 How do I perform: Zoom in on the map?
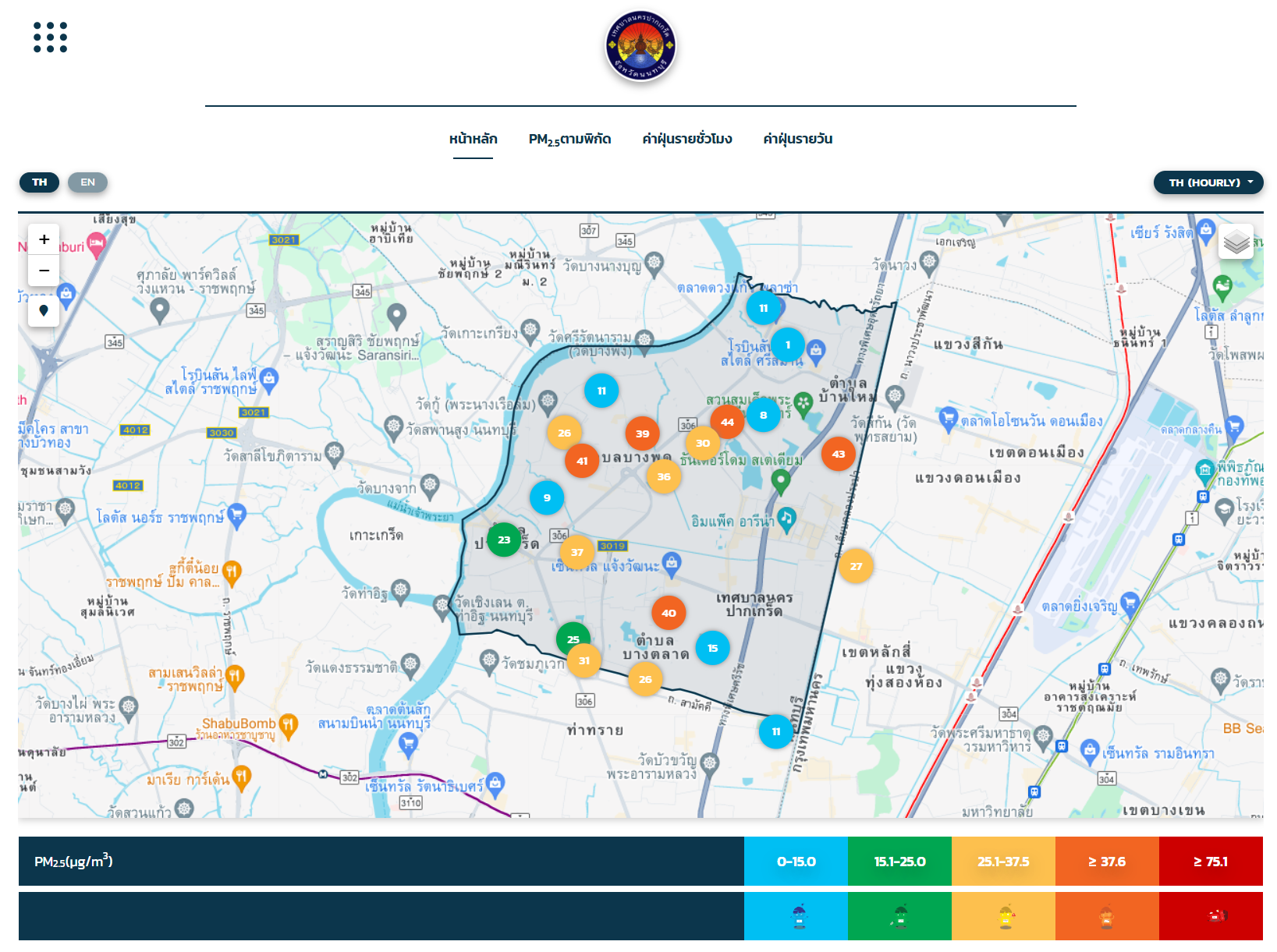tap(44, 240)
